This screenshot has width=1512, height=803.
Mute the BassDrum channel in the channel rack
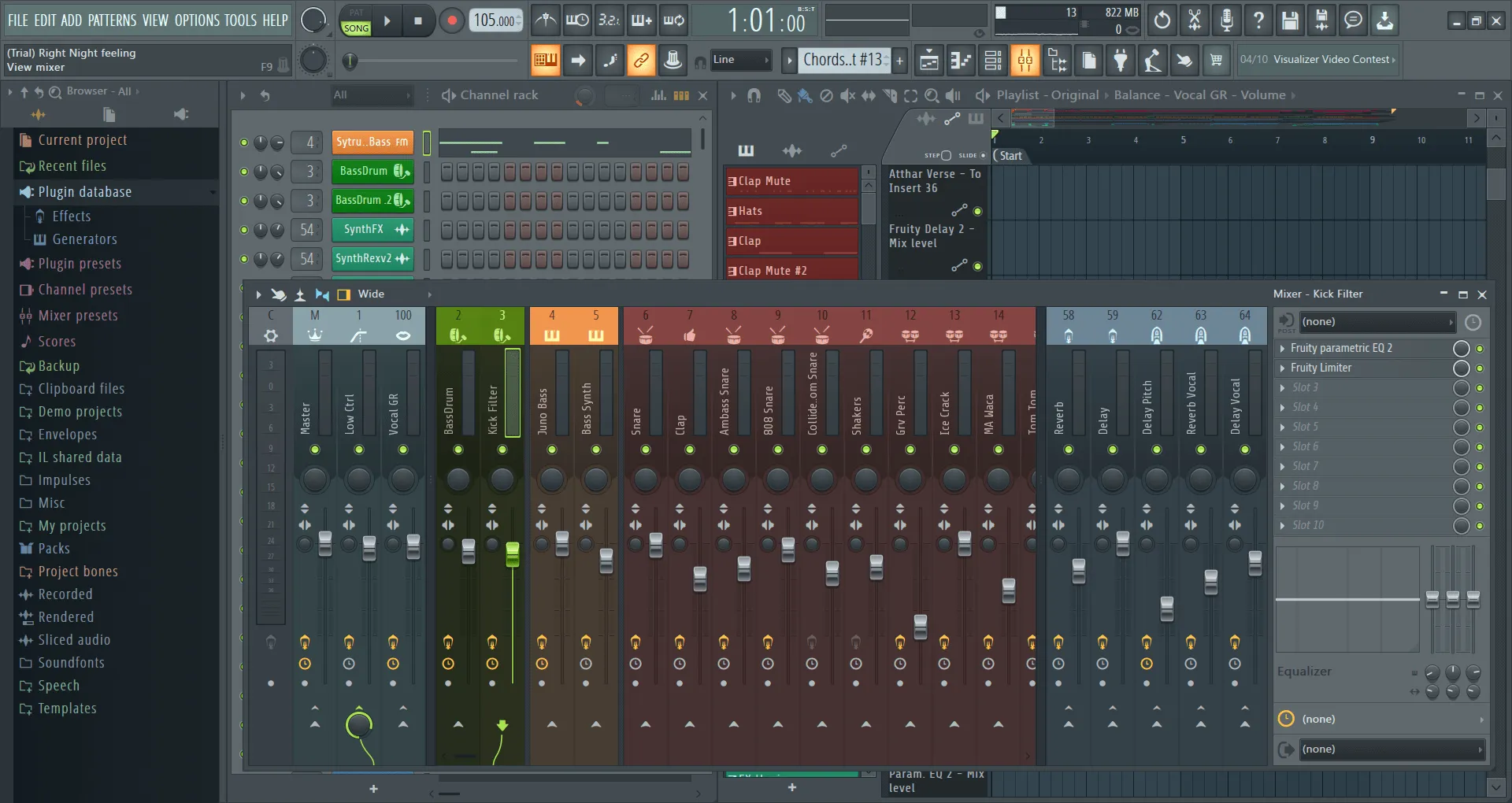244,172
